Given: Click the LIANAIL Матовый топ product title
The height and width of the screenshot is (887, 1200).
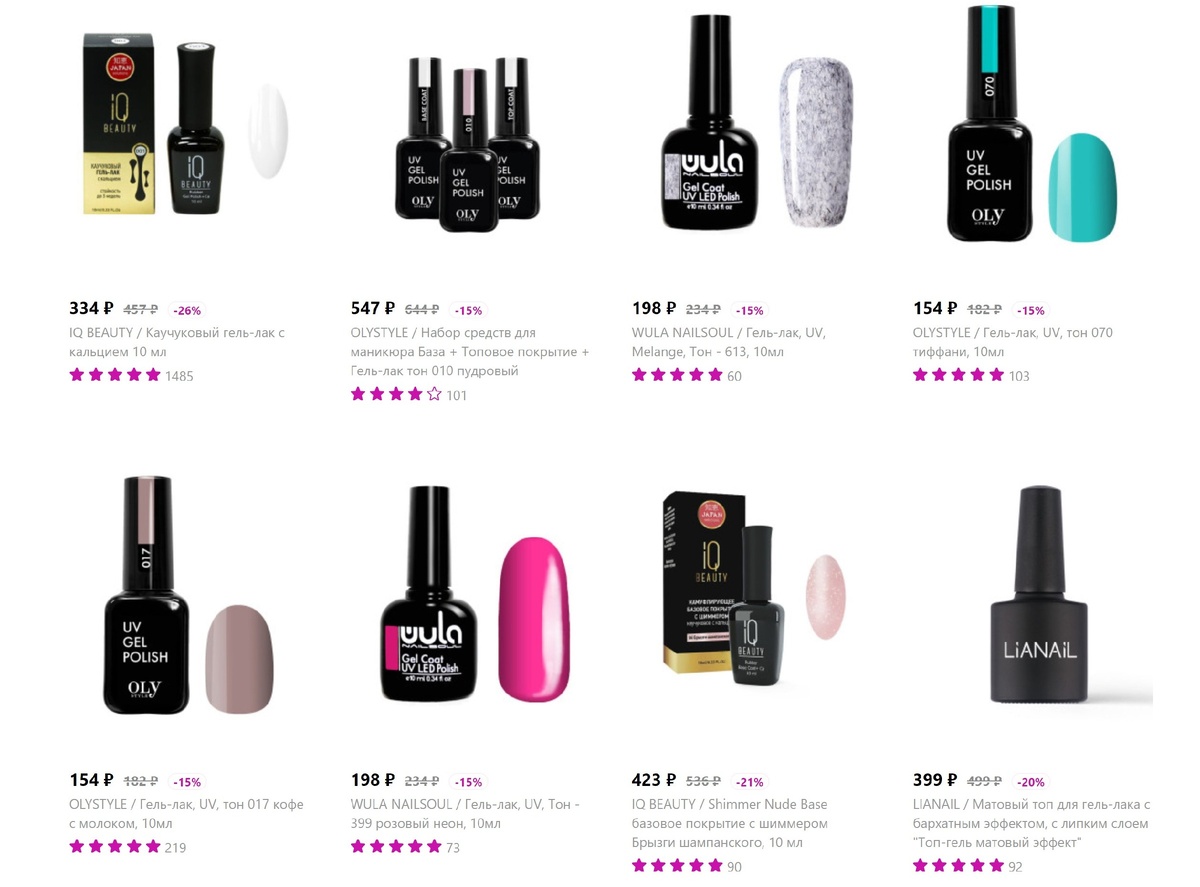Looking at the screenshot, I should click(x=1032, y=823).
